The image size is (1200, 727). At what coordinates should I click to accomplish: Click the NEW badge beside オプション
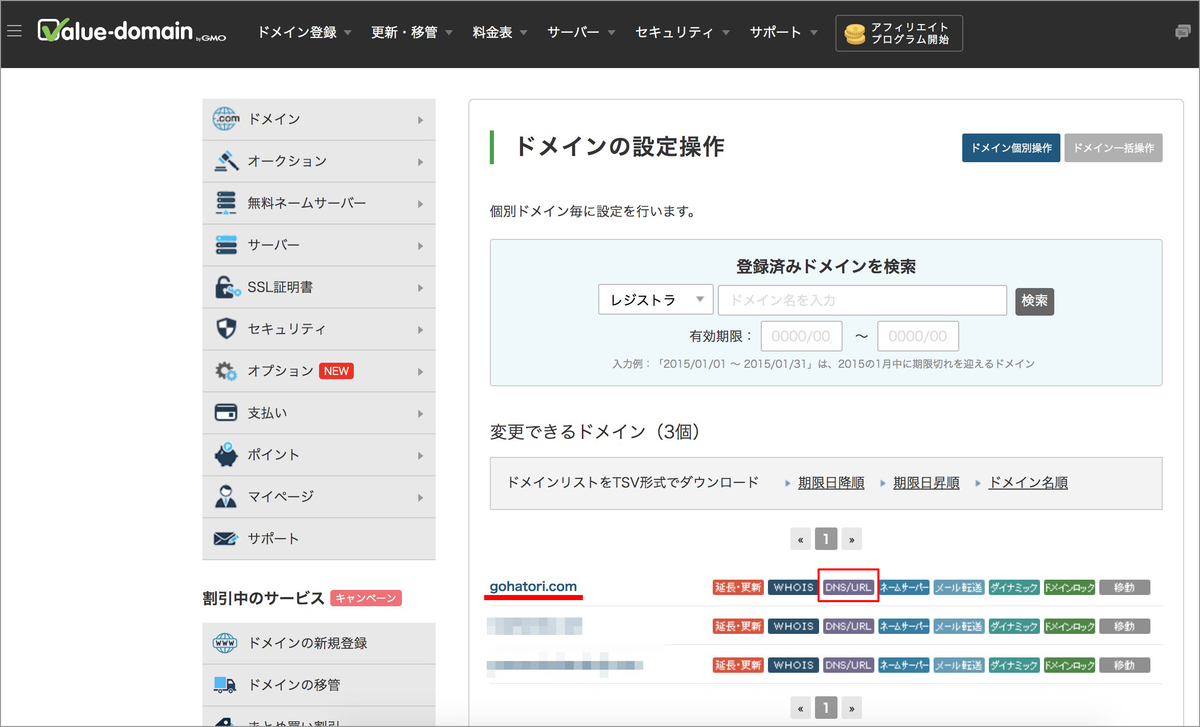tap(336, 371)
